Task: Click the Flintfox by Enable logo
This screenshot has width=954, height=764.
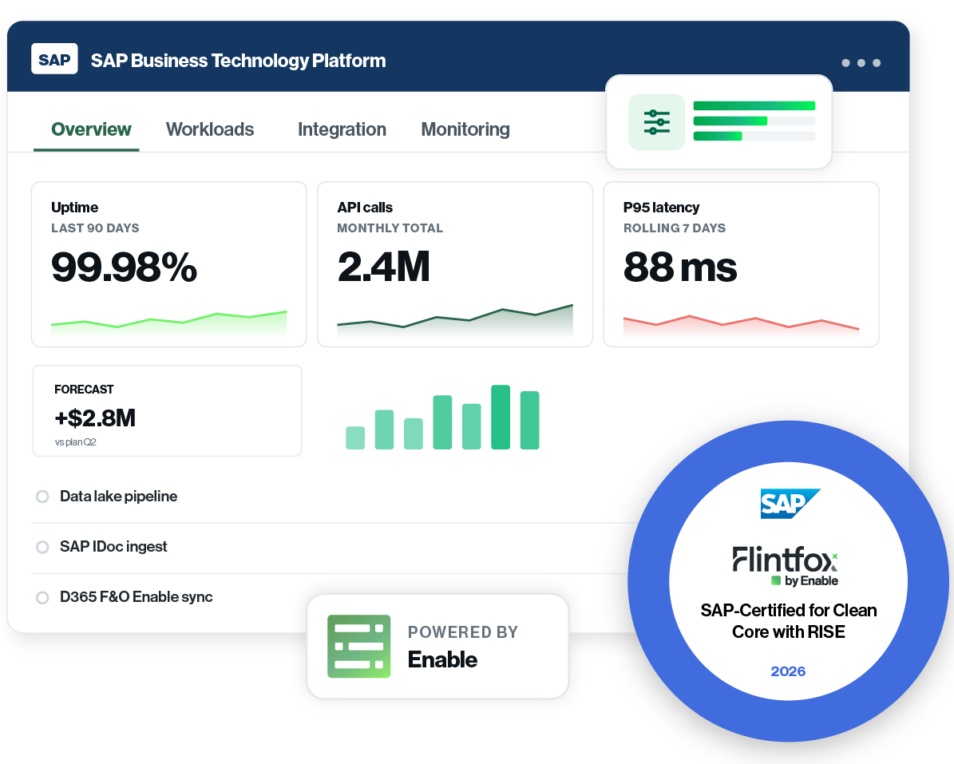Action: (785, 566)
